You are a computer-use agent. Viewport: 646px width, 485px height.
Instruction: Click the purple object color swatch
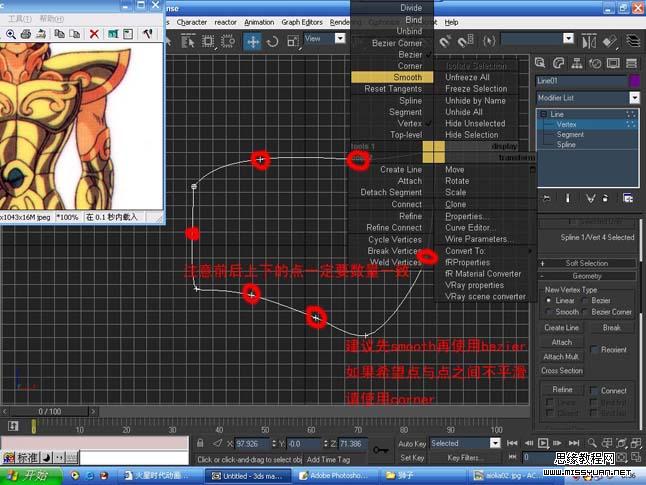(634, 81)
